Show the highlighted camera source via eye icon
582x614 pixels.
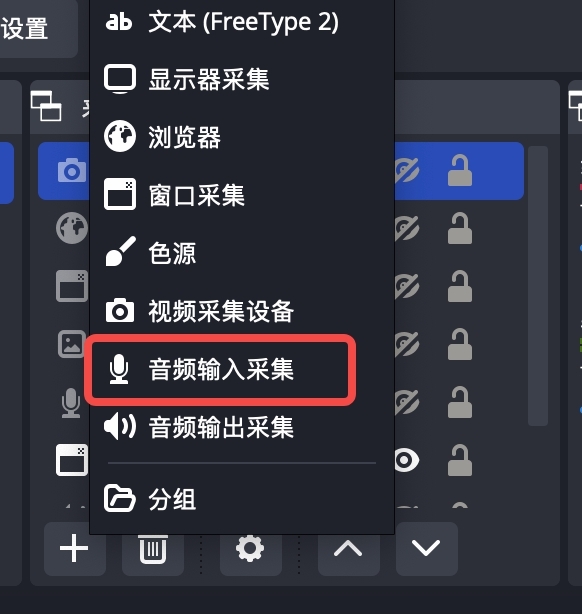pyautogui.click(x=406, y=171)
